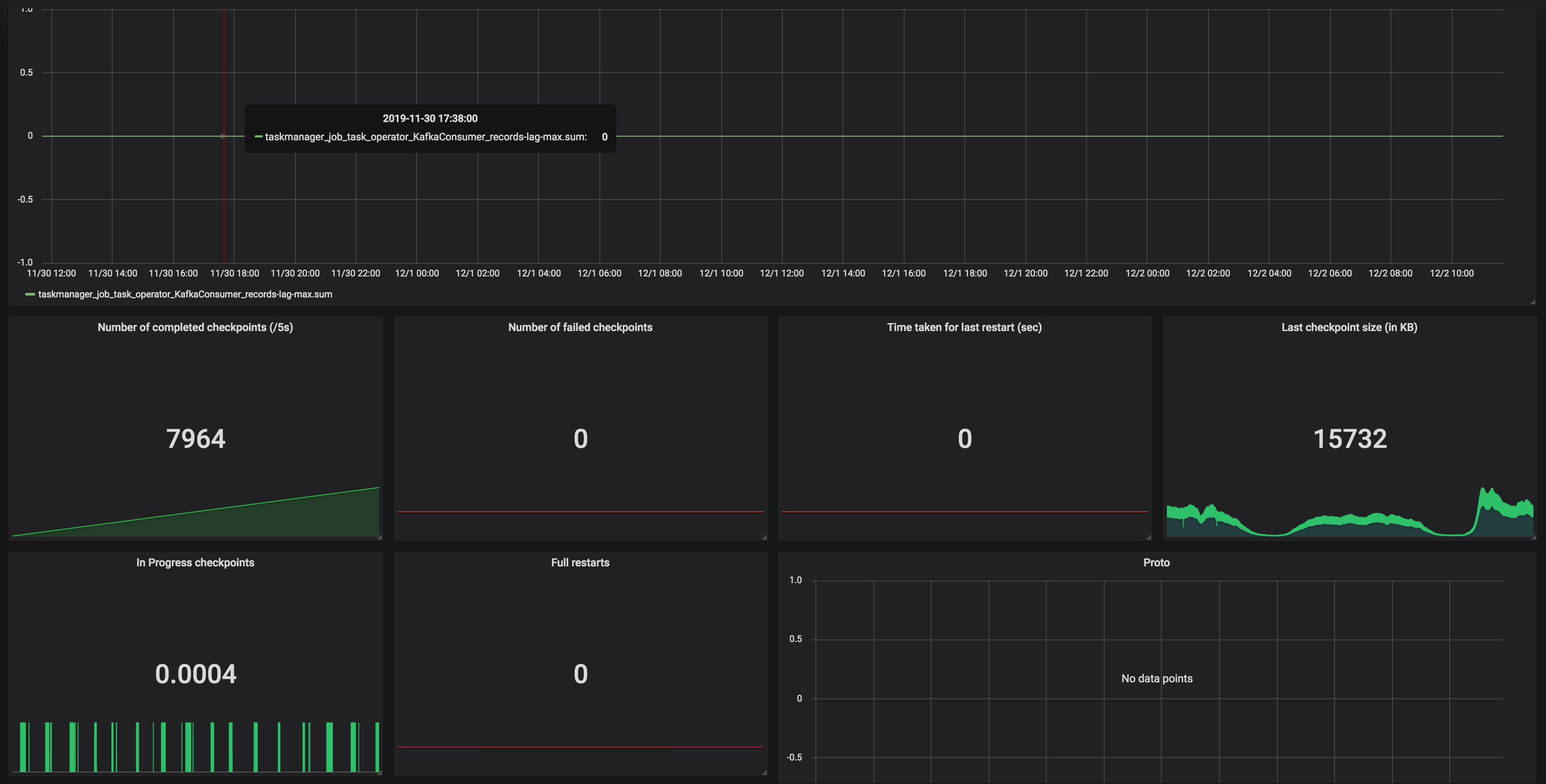Toggle the KafkaConsumer records-lag-max.sum series in the legend
This screenshot has width=1546, height=784.
tap(185, 295)
